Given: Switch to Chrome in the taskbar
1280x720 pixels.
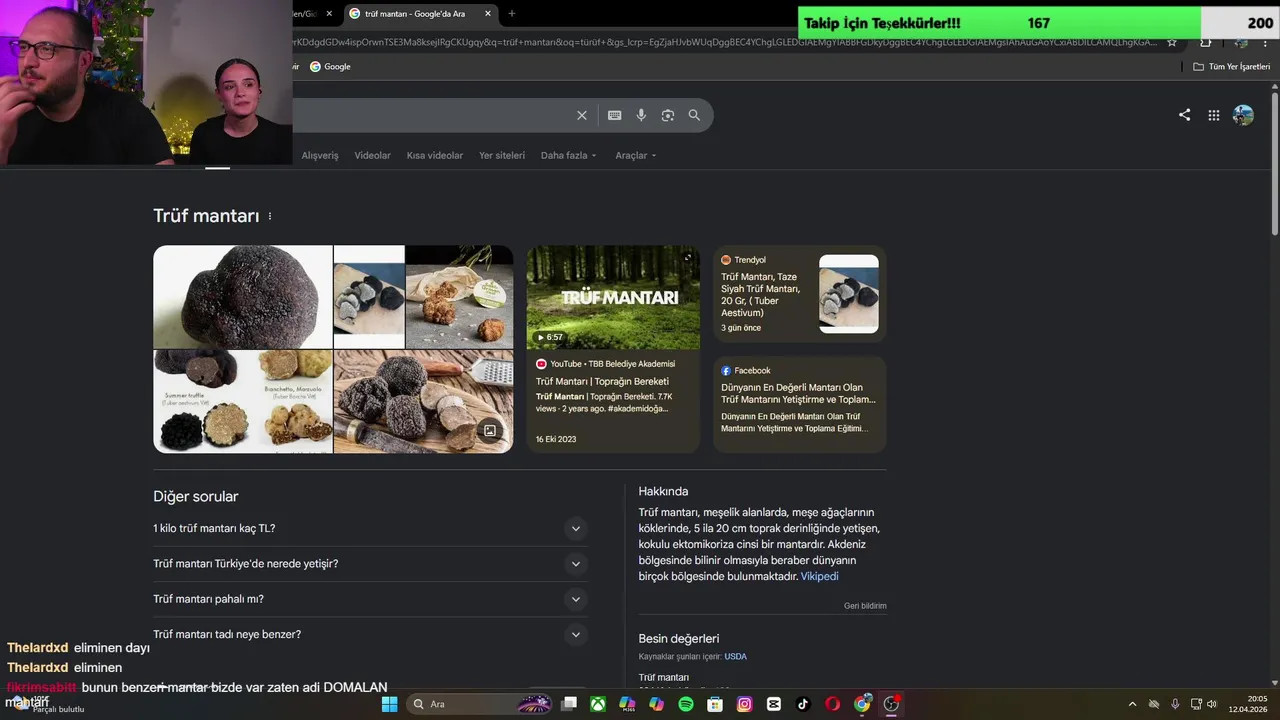Looking at the screenshot, I should pos(862,704).
